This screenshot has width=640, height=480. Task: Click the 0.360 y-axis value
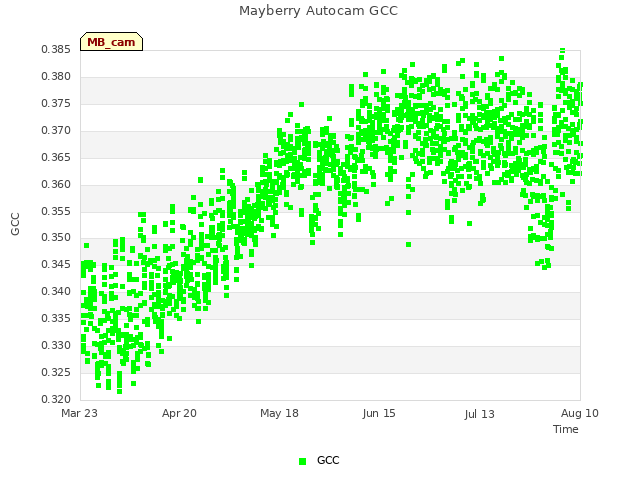click(x=56, y=184)
